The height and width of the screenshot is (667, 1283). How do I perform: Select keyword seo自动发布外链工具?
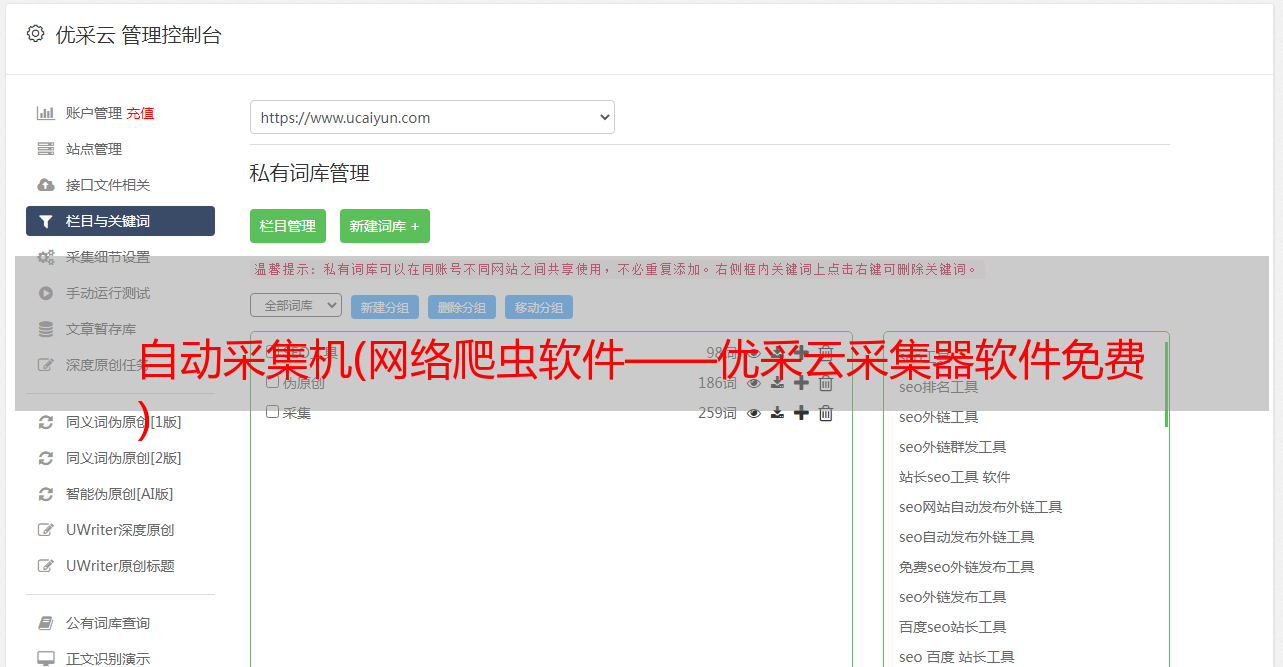(966, 537)
